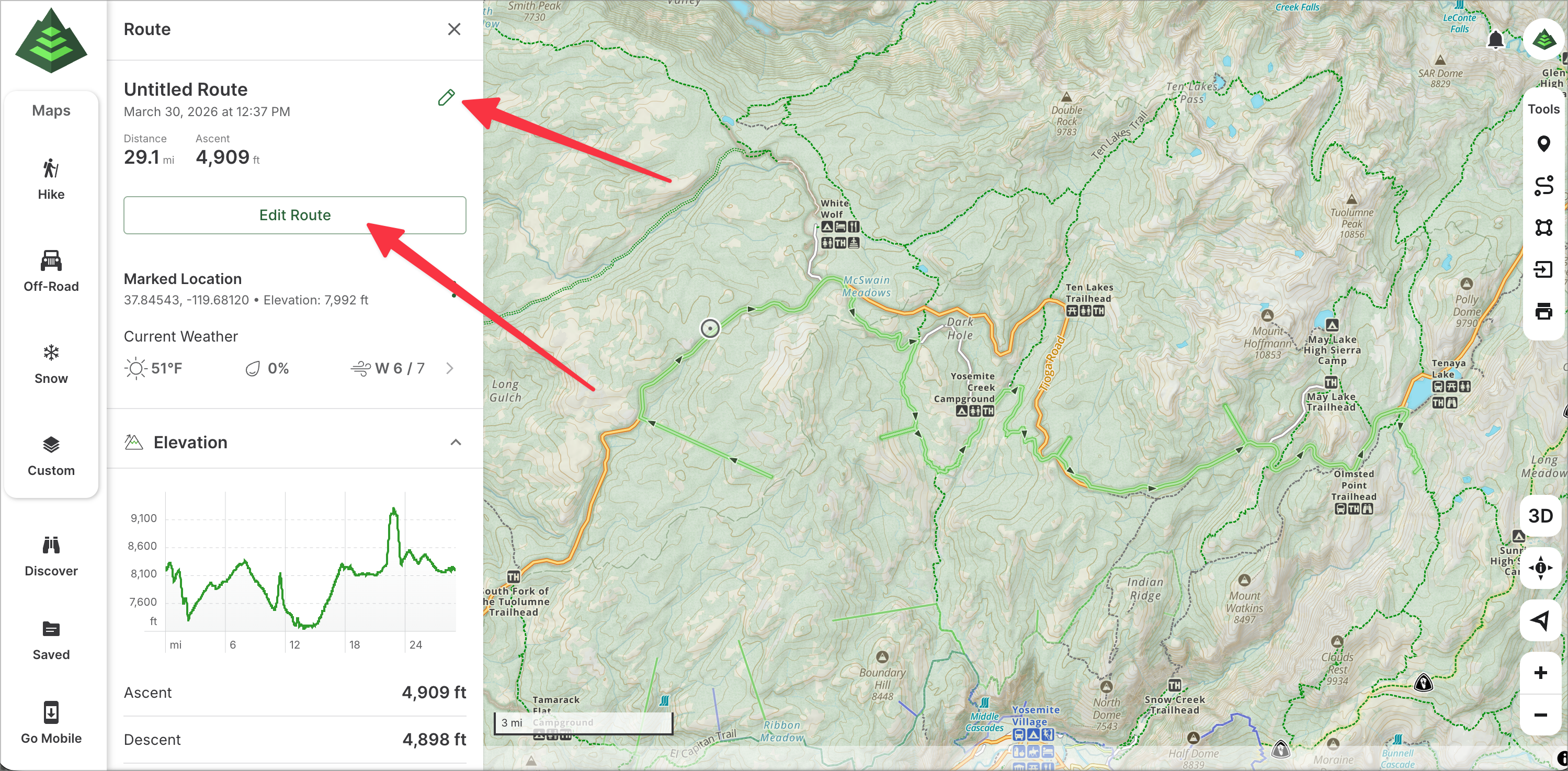Click the Edit Route button

click(294, 215)
